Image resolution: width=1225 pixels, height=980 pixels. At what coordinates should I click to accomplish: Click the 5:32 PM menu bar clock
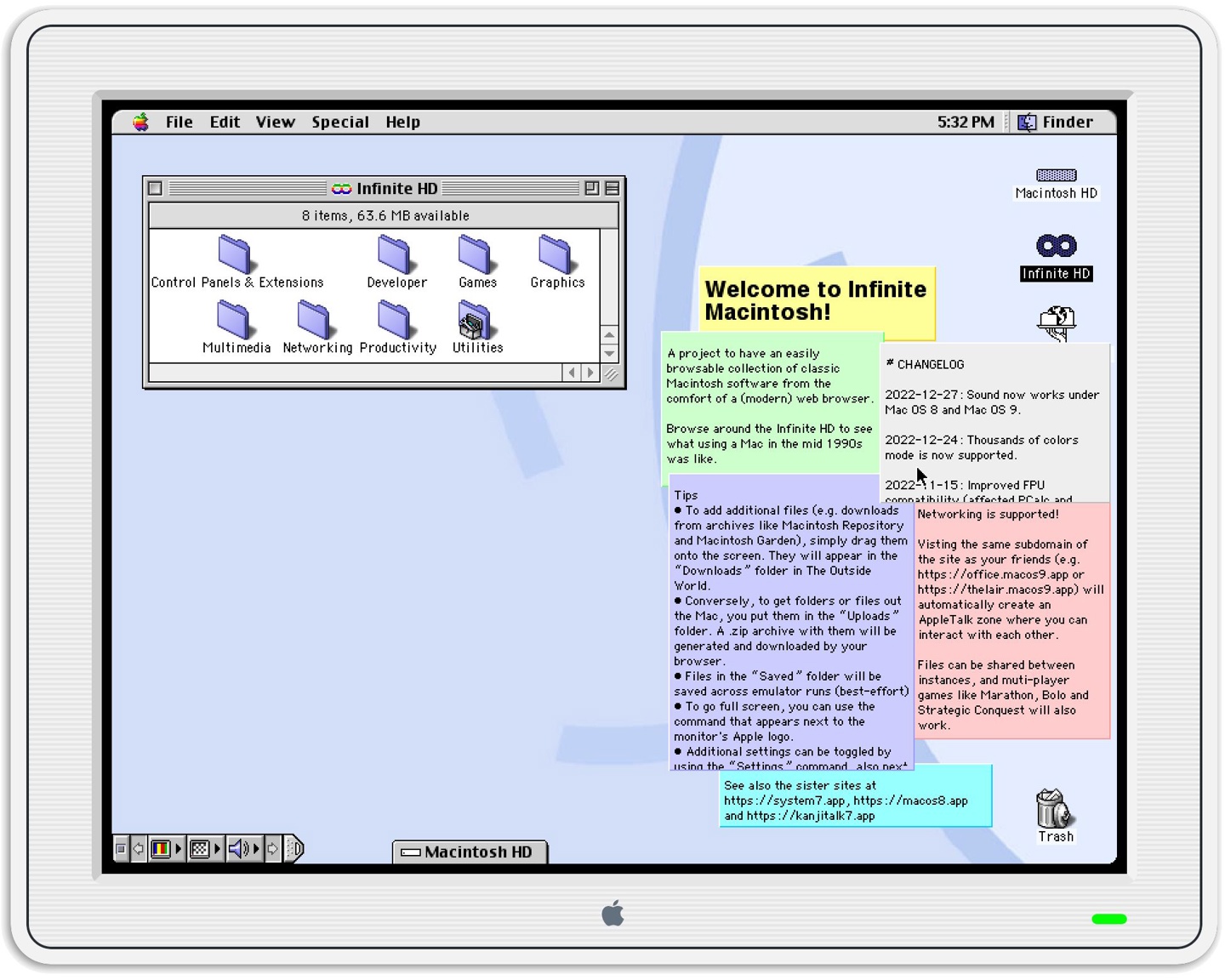tap(966, 122)
